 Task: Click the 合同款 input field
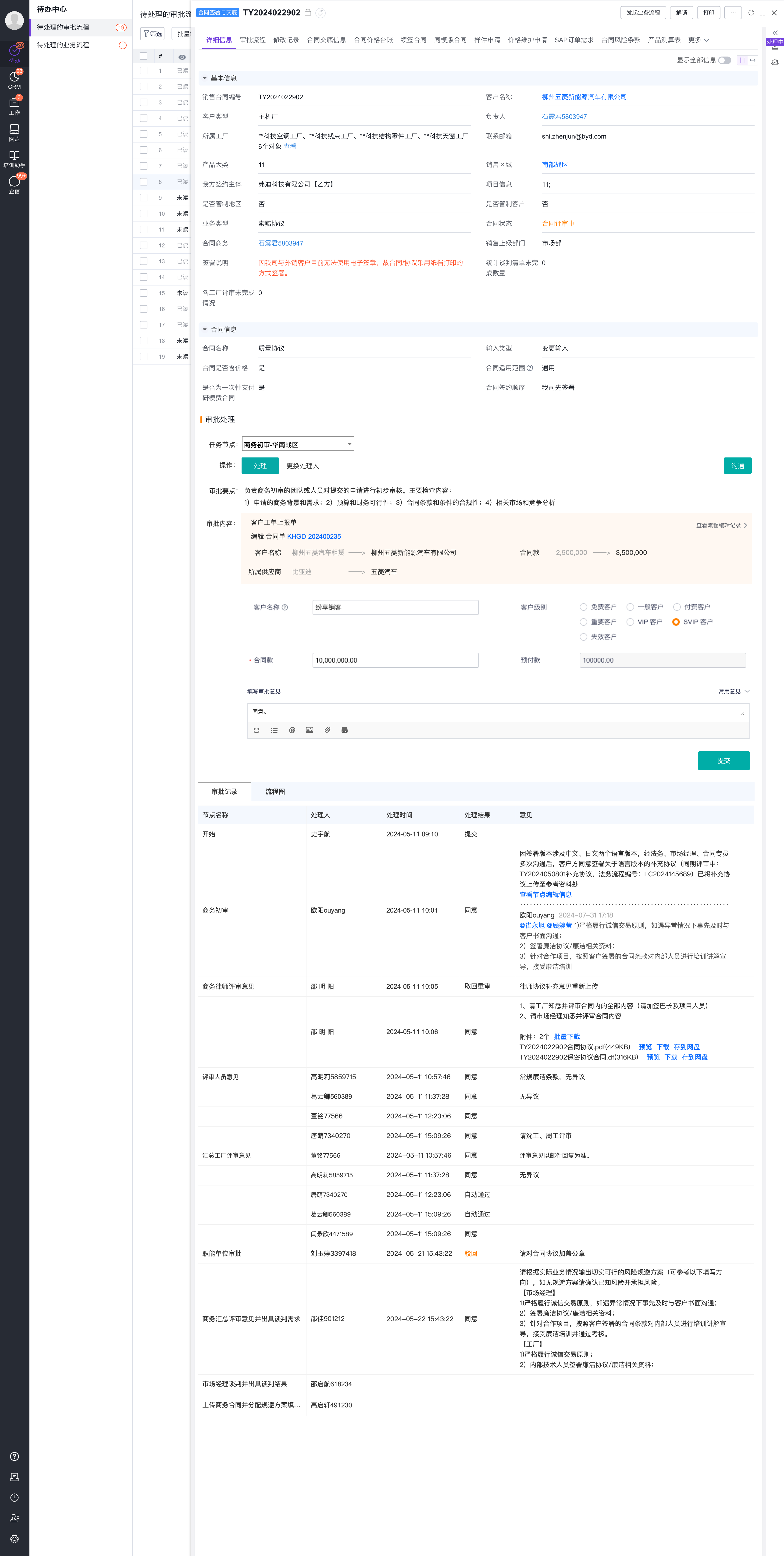point(396,660)
